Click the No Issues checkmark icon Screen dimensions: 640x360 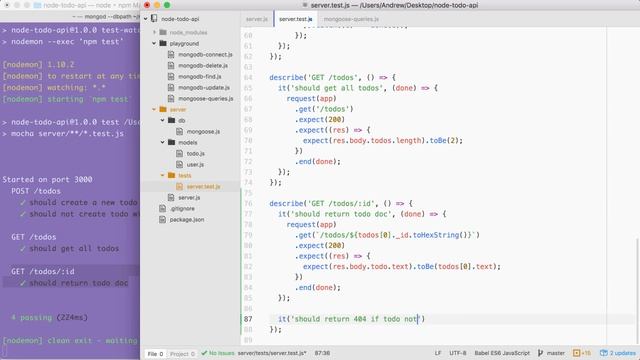(204, 353)
